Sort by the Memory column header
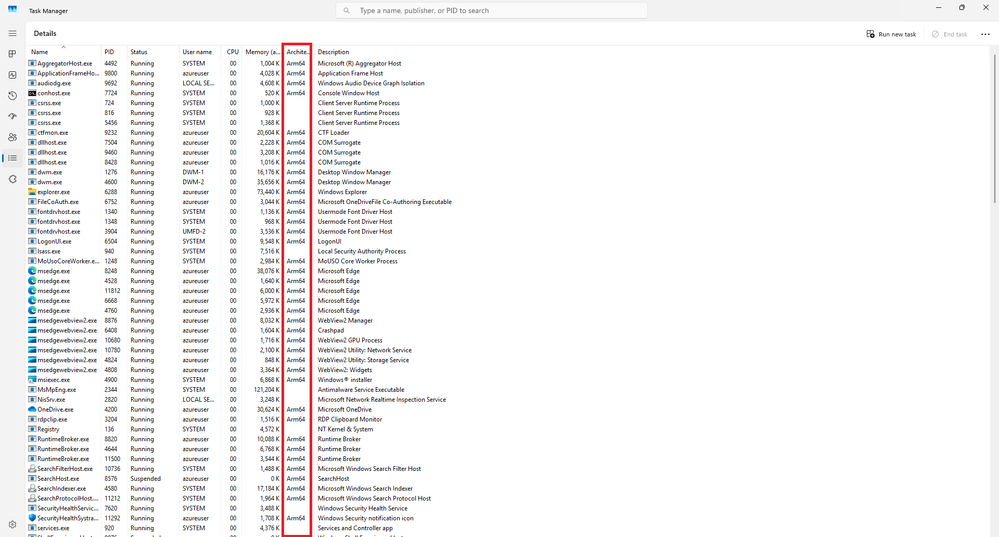This screenshot has width=999, height=537. pos(262,52)
